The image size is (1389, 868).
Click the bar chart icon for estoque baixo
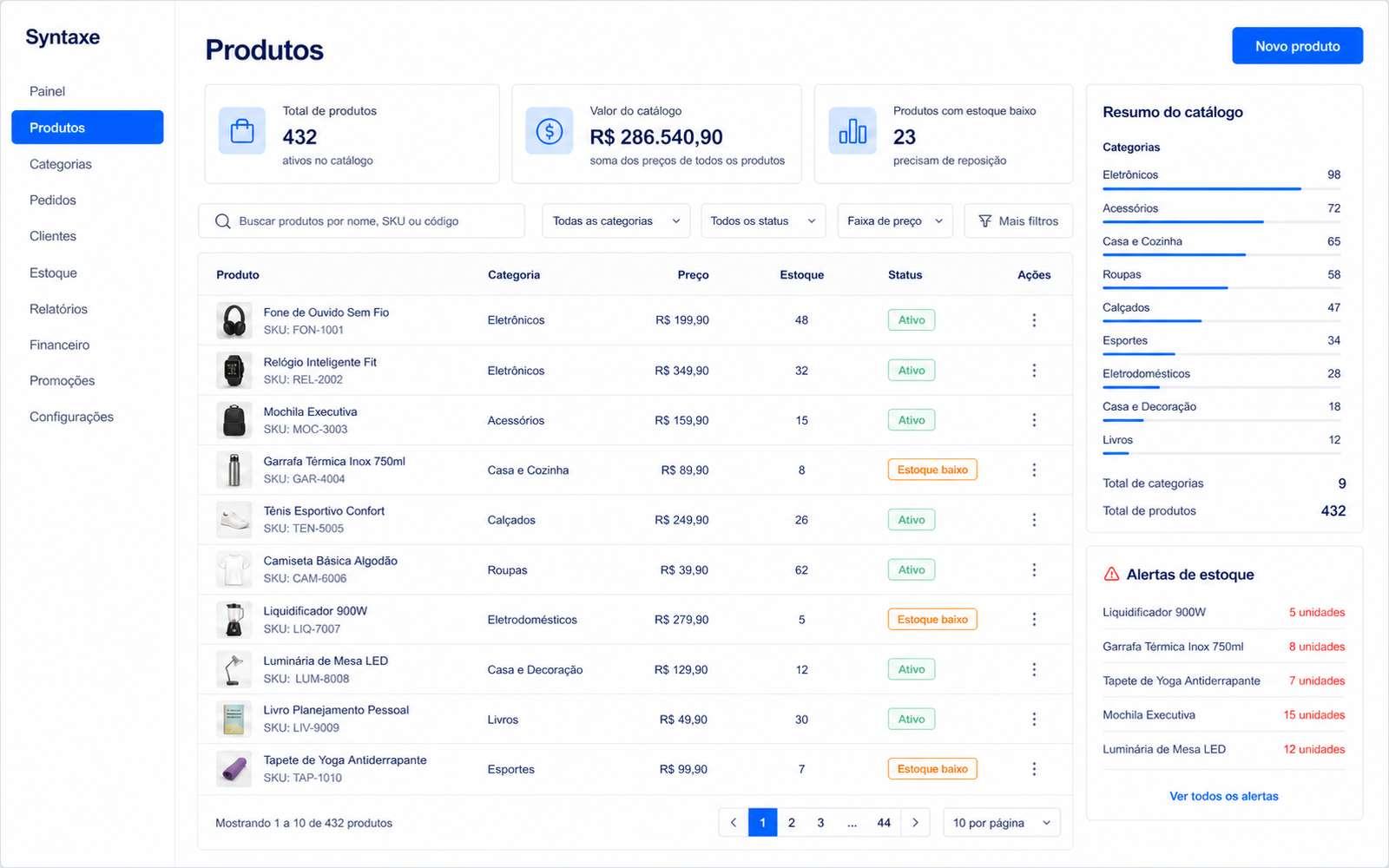pos(852,131)
